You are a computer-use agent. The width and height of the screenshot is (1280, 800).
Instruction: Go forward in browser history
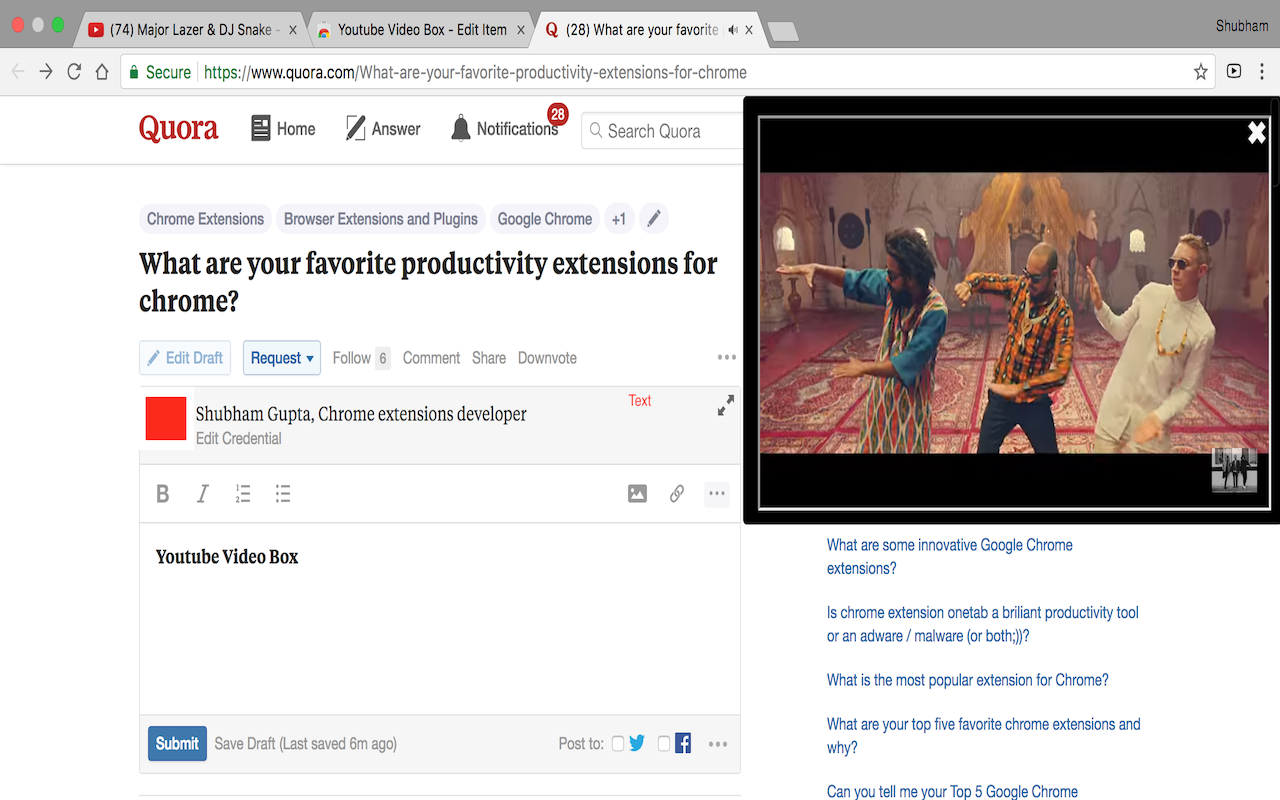point(46,72)
